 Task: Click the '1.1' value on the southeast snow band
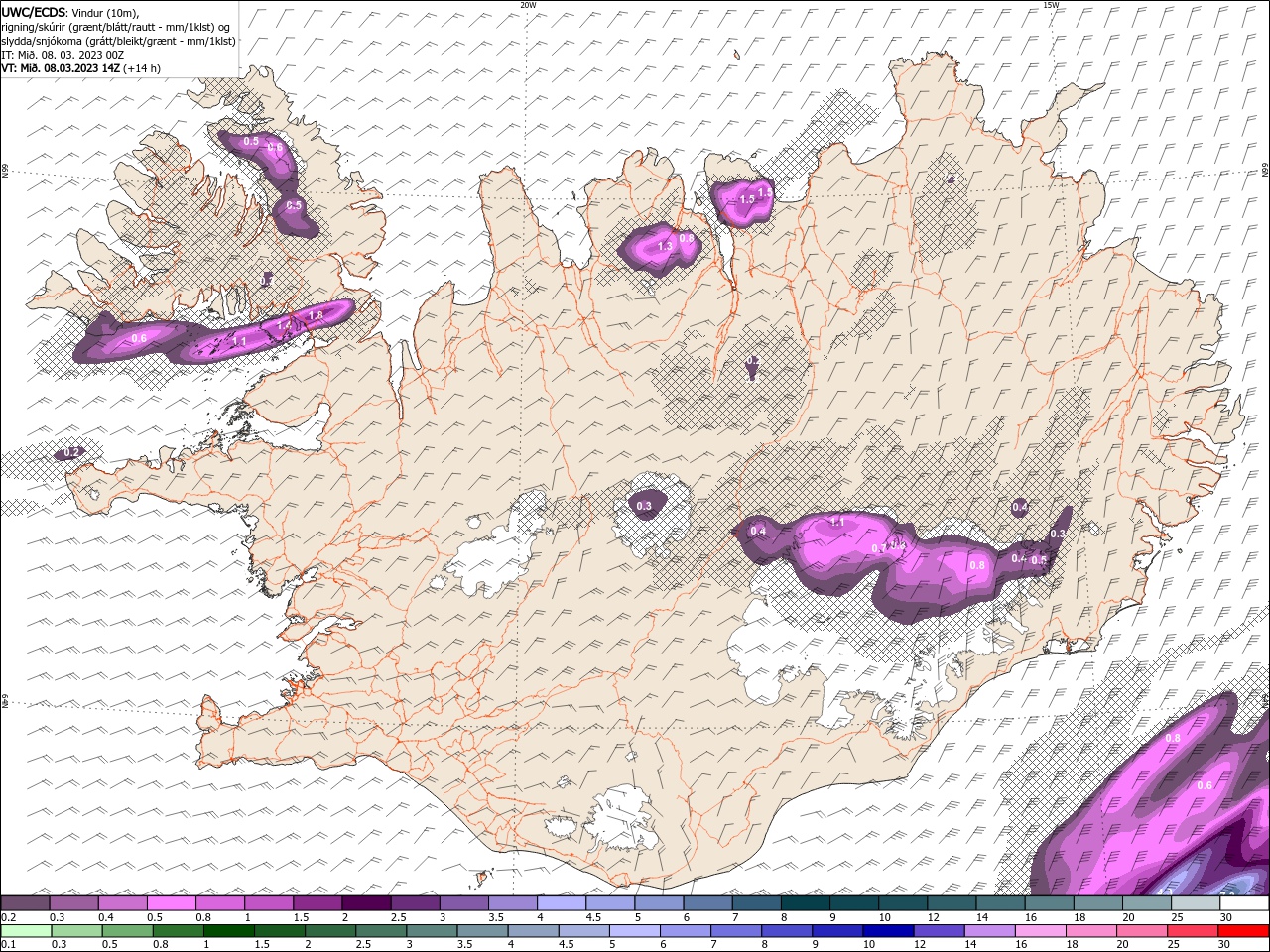[836, 522]
